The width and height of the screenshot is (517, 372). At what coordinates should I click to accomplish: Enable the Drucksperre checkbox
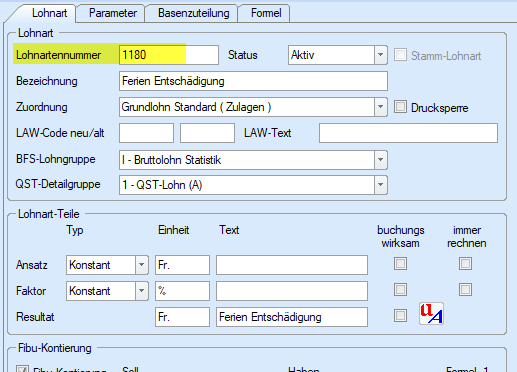(400, 107)
